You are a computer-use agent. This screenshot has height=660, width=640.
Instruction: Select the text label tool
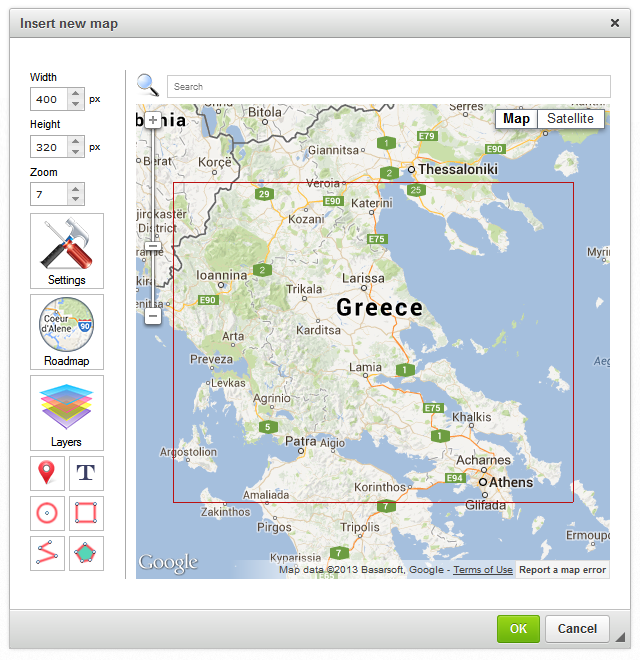[86, 473]
